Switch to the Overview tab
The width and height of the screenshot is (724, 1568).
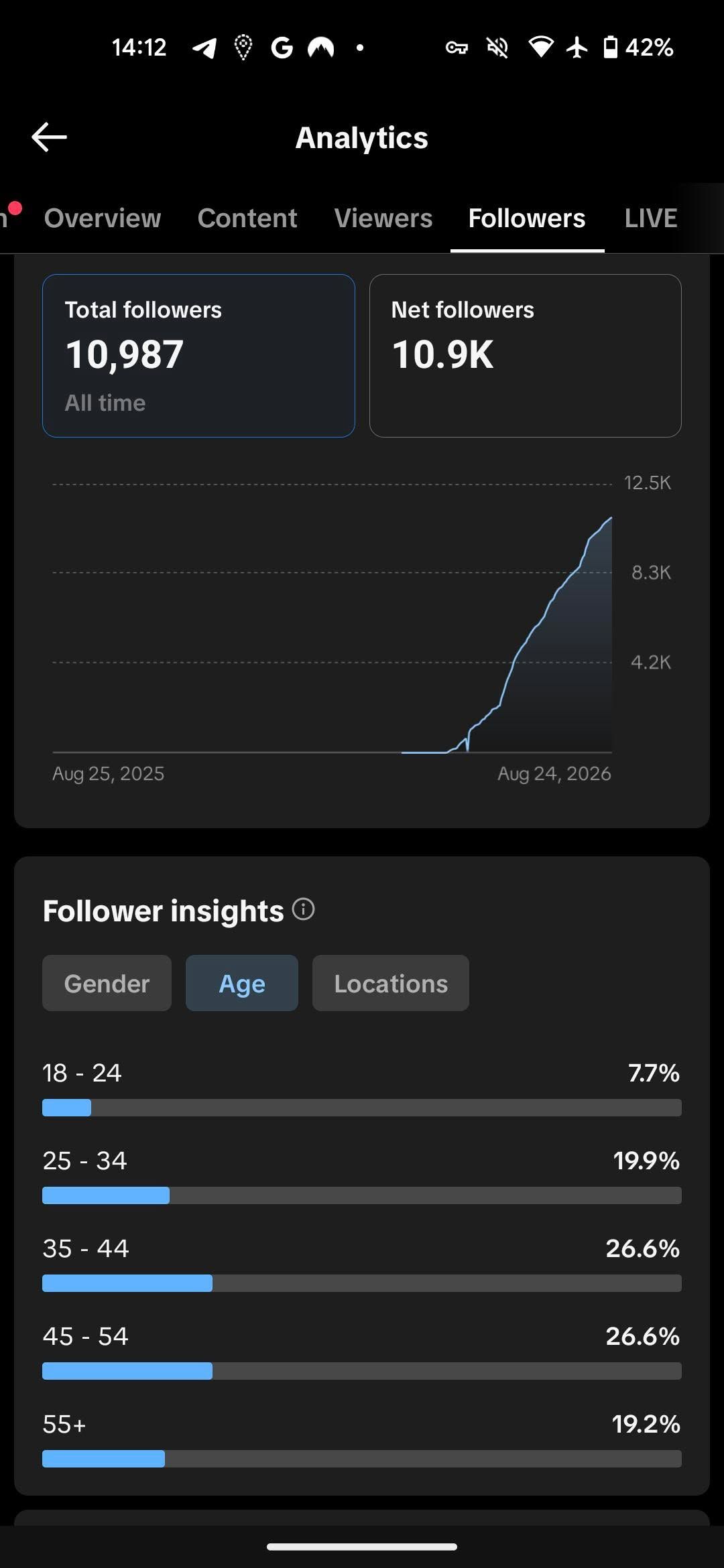coord(103,218)
